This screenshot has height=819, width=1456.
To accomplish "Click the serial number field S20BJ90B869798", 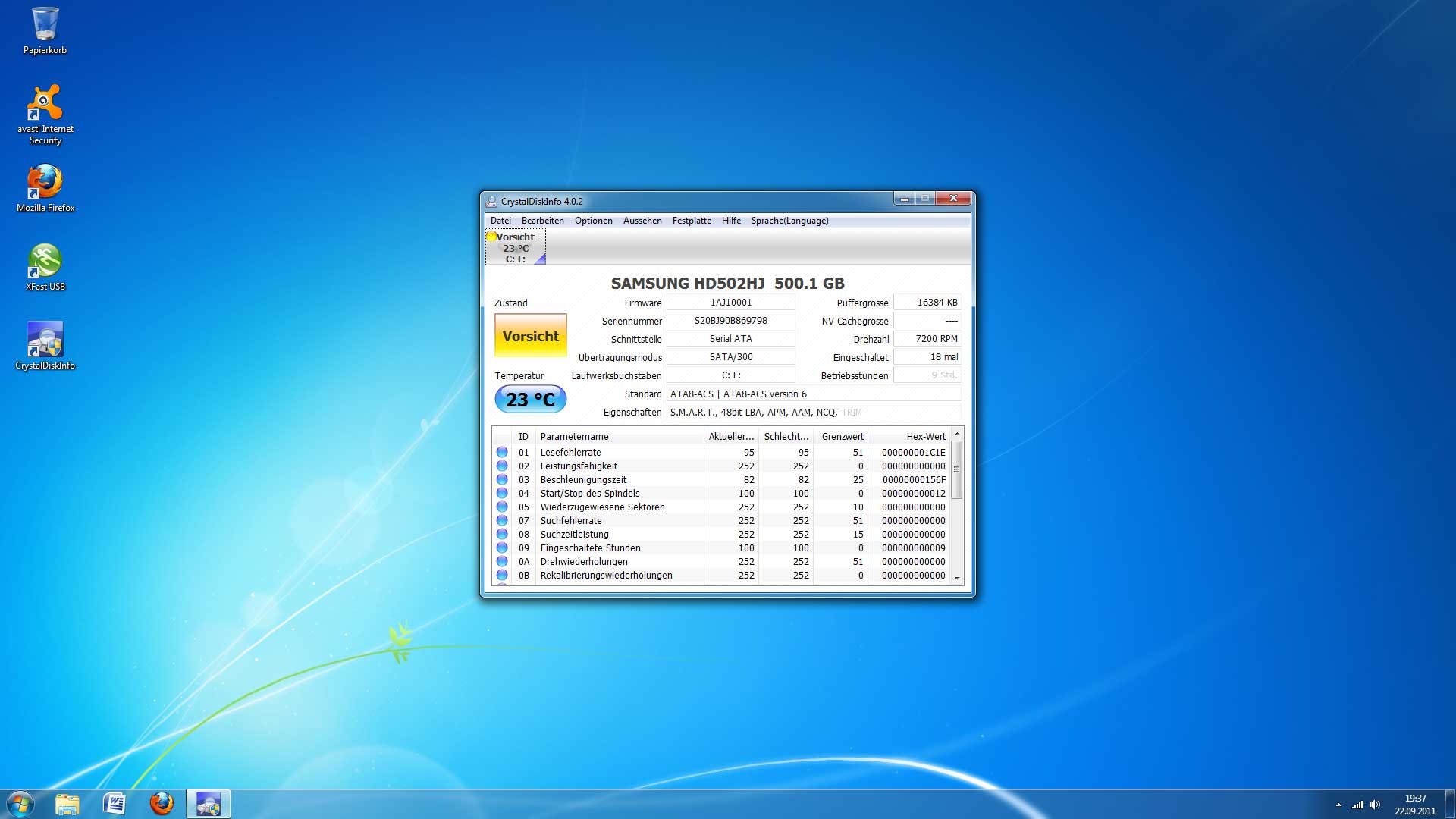I will [731, 321].
